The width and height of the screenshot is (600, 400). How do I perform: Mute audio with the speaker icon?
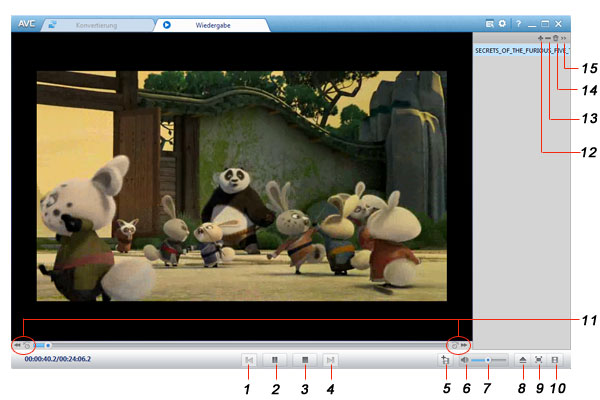click(465, 360)
